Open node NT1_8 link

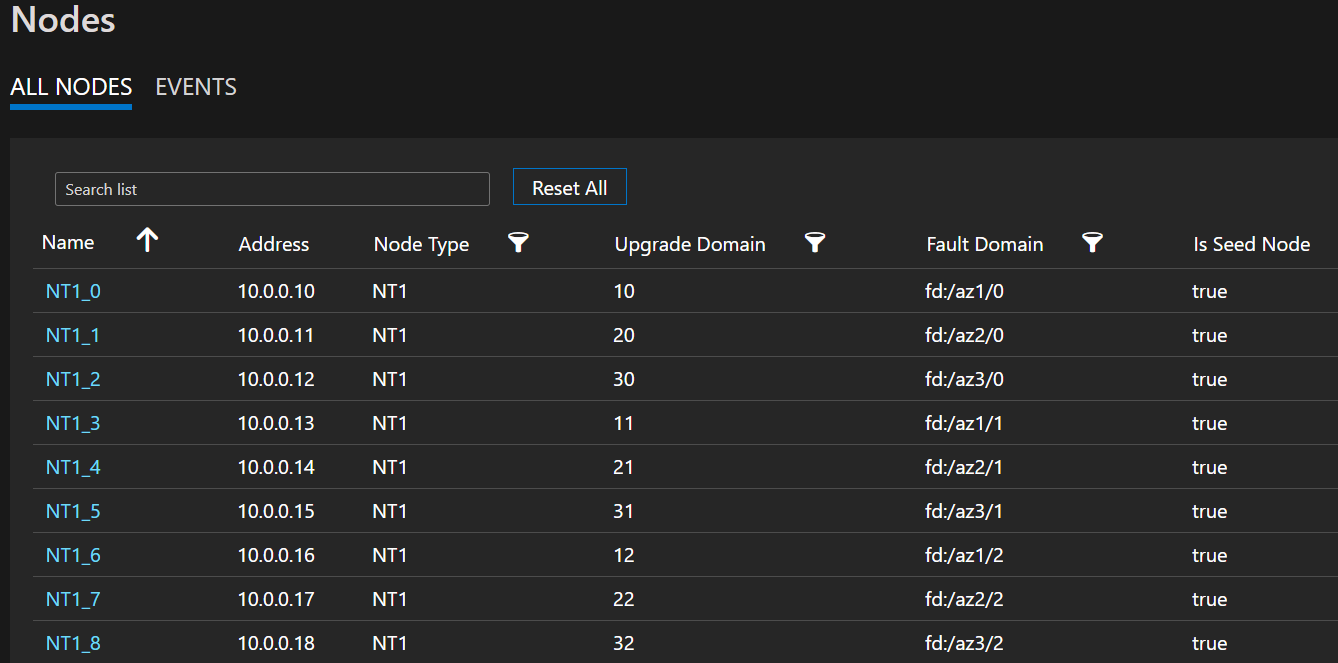point(73,644)
